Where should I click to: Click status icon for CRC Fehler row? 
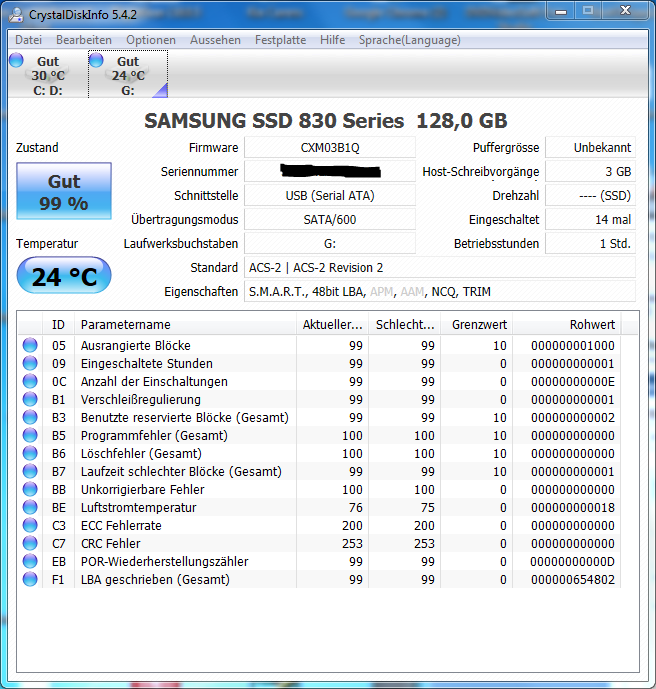(x=30, y=544)
